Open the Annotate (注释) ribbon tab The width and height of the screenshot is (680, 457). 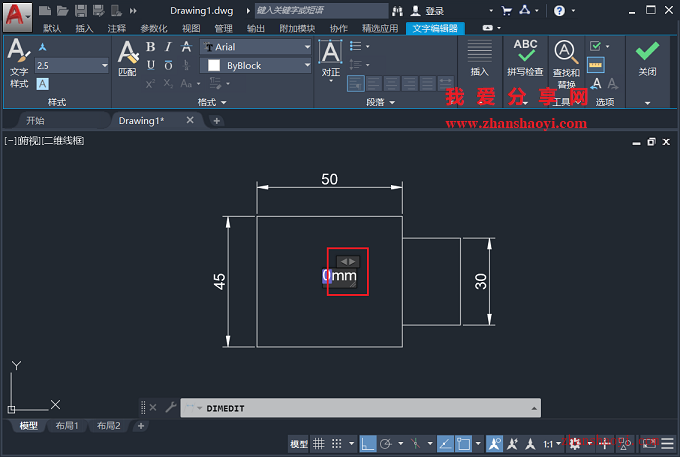[x=117, y=29]
